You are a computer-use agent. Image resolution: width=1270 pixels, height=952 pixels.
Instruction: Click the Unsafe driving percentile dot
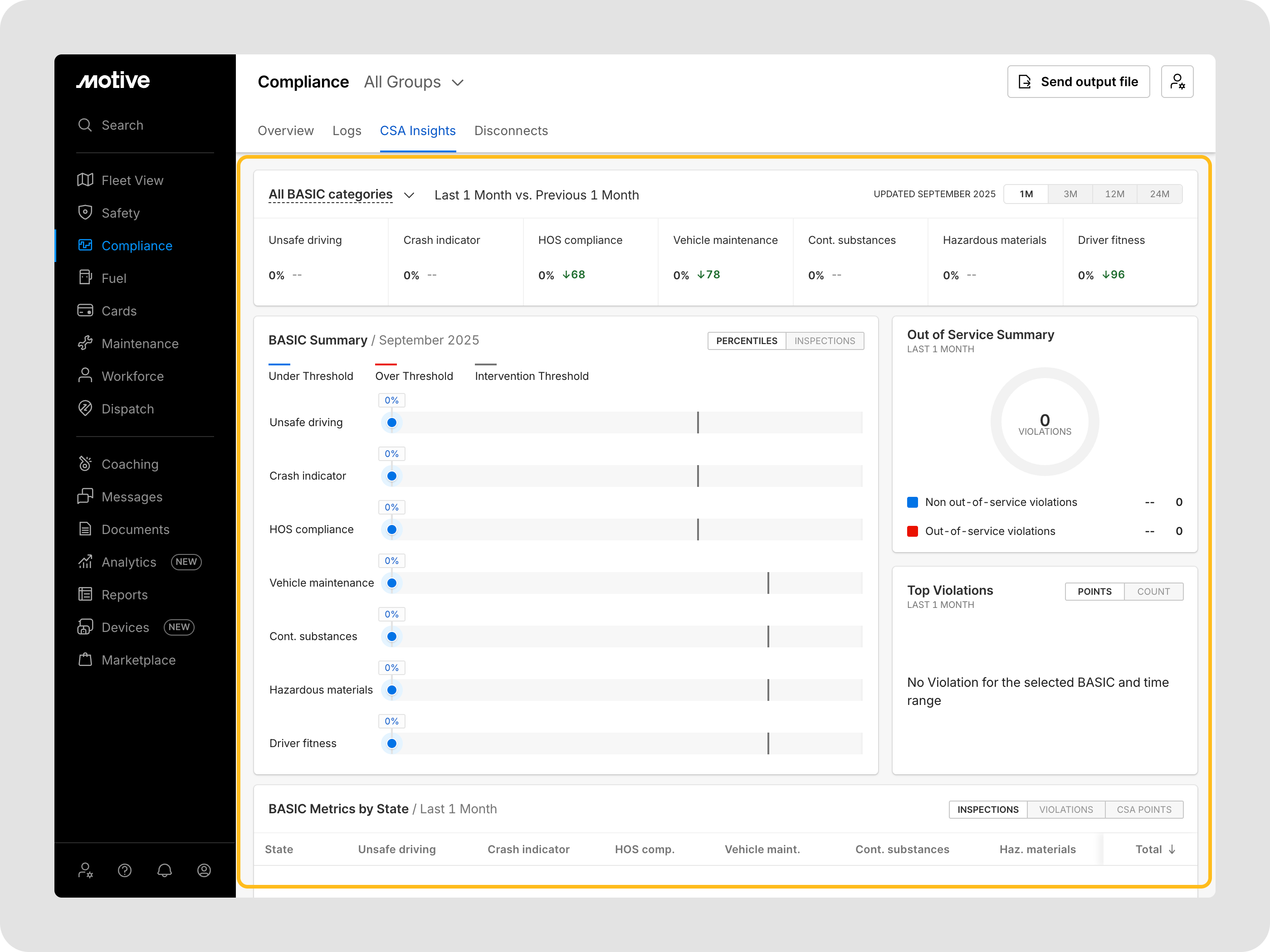(392, 423)
